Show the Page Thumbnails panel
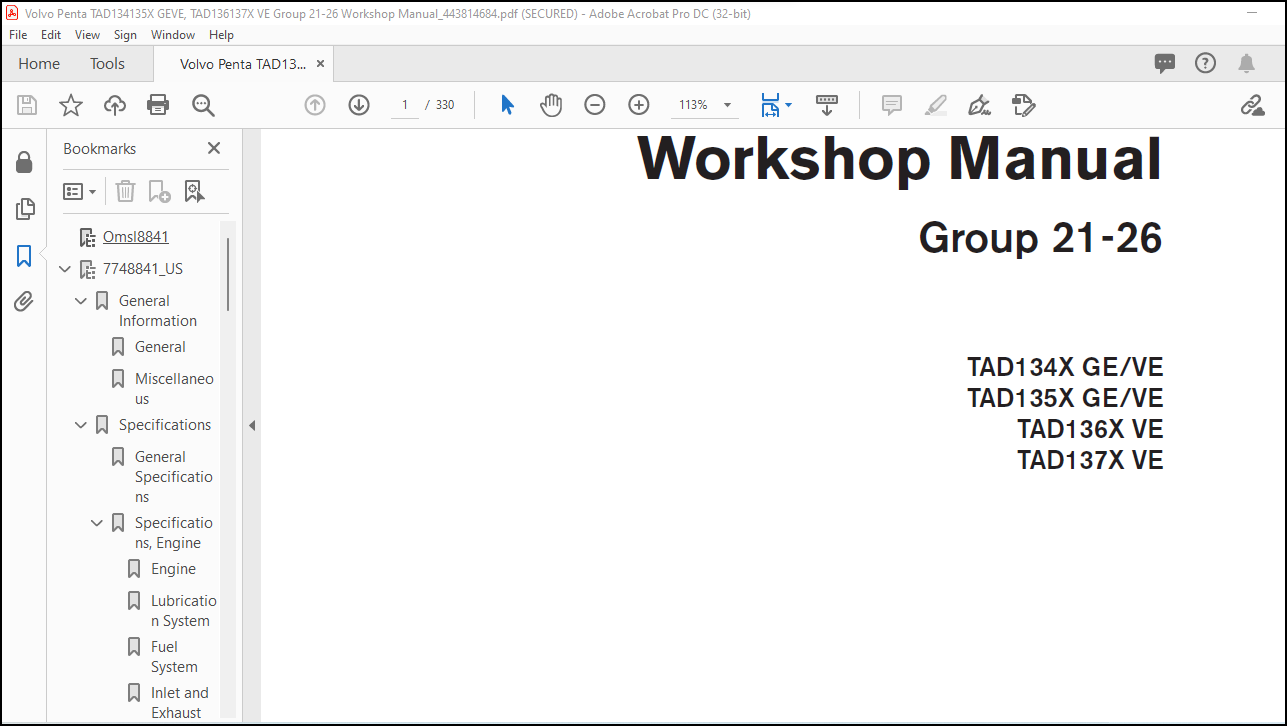 tap(24, 209)
